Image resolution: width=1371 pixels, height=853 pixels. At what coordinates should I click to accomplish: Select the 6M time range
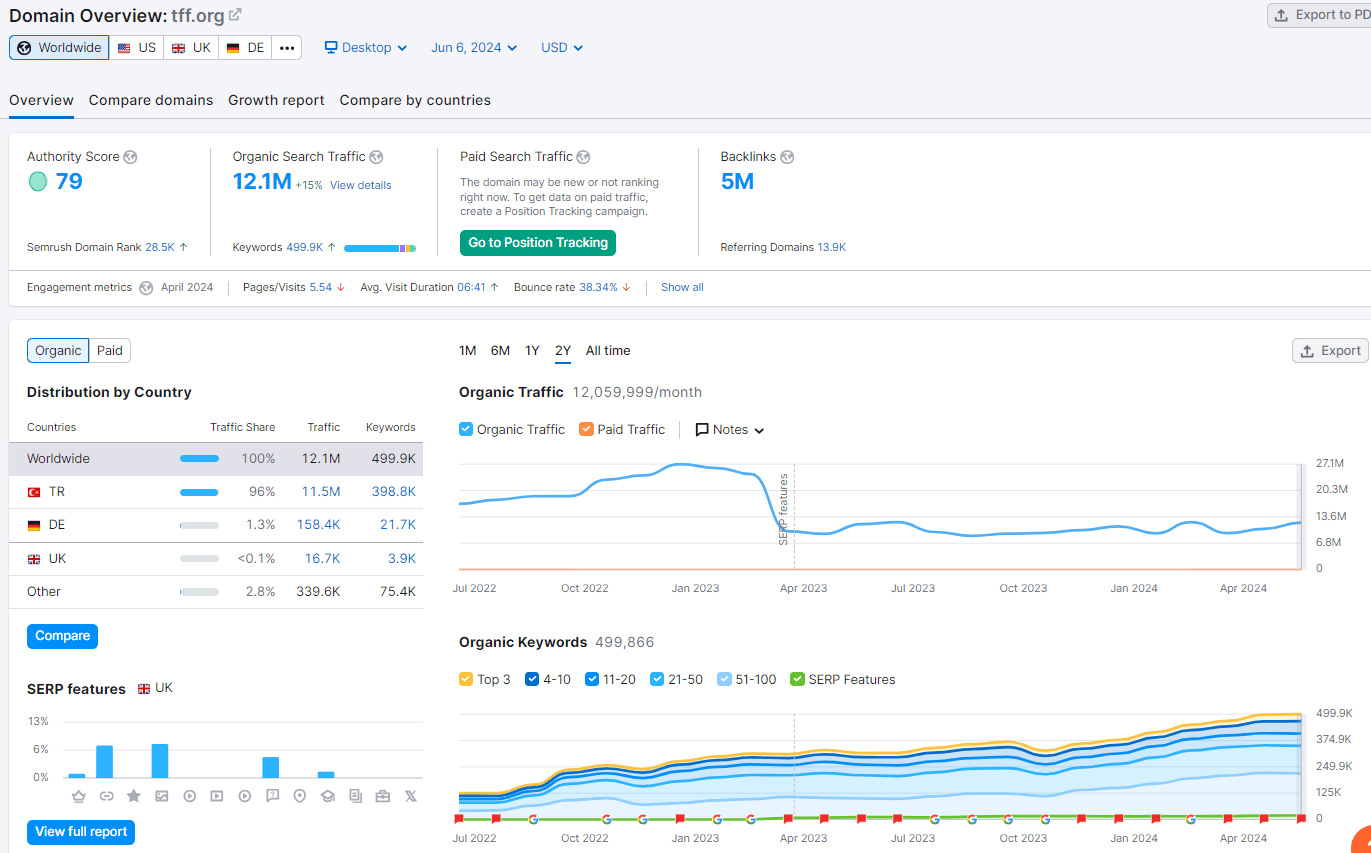[x=500, y=350]
